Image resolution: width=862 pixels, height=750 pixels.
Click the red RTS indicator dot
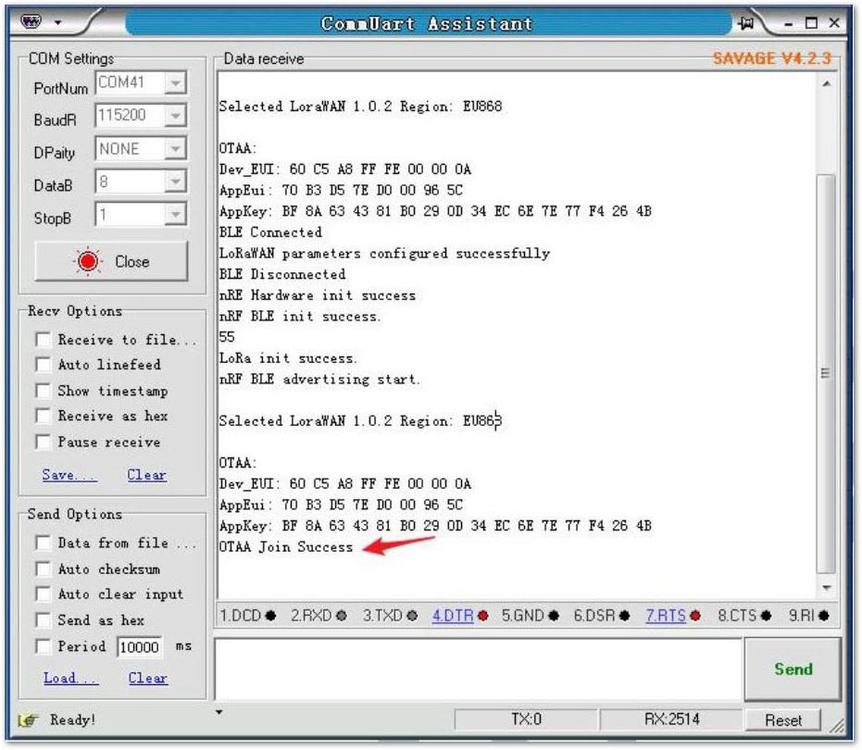click(x=695, y=616)
